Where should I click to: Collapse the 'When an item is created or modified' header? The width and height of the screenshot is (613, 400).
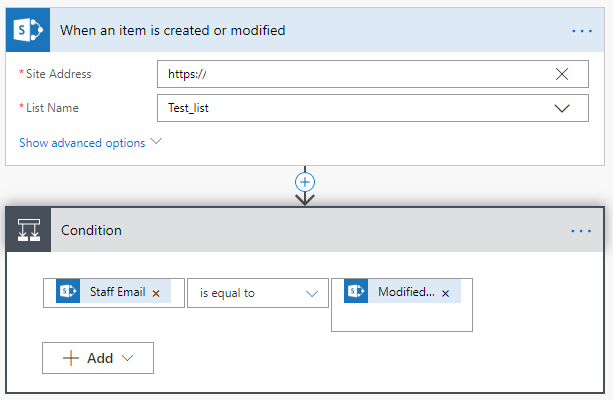click(300, 30)
